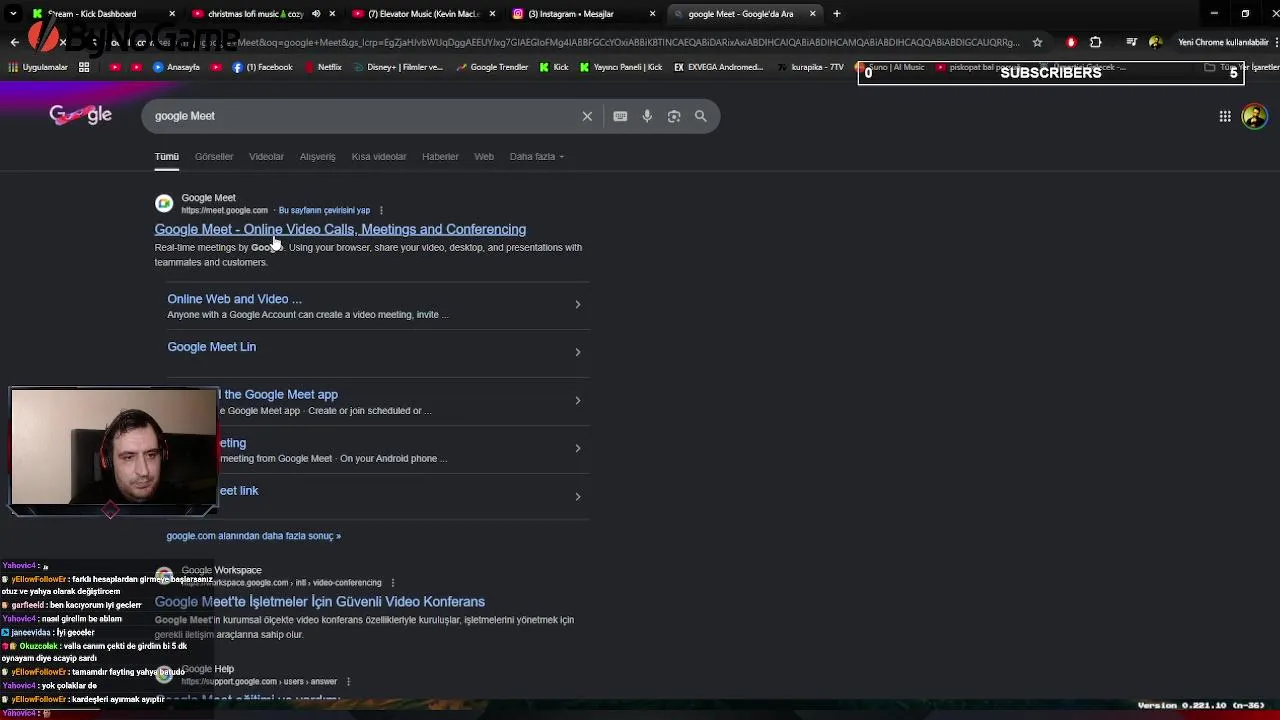This screenshot has height=720, width=1280.
Task: Search by image with Google Lens icon
Action: [x=674, y=116]
